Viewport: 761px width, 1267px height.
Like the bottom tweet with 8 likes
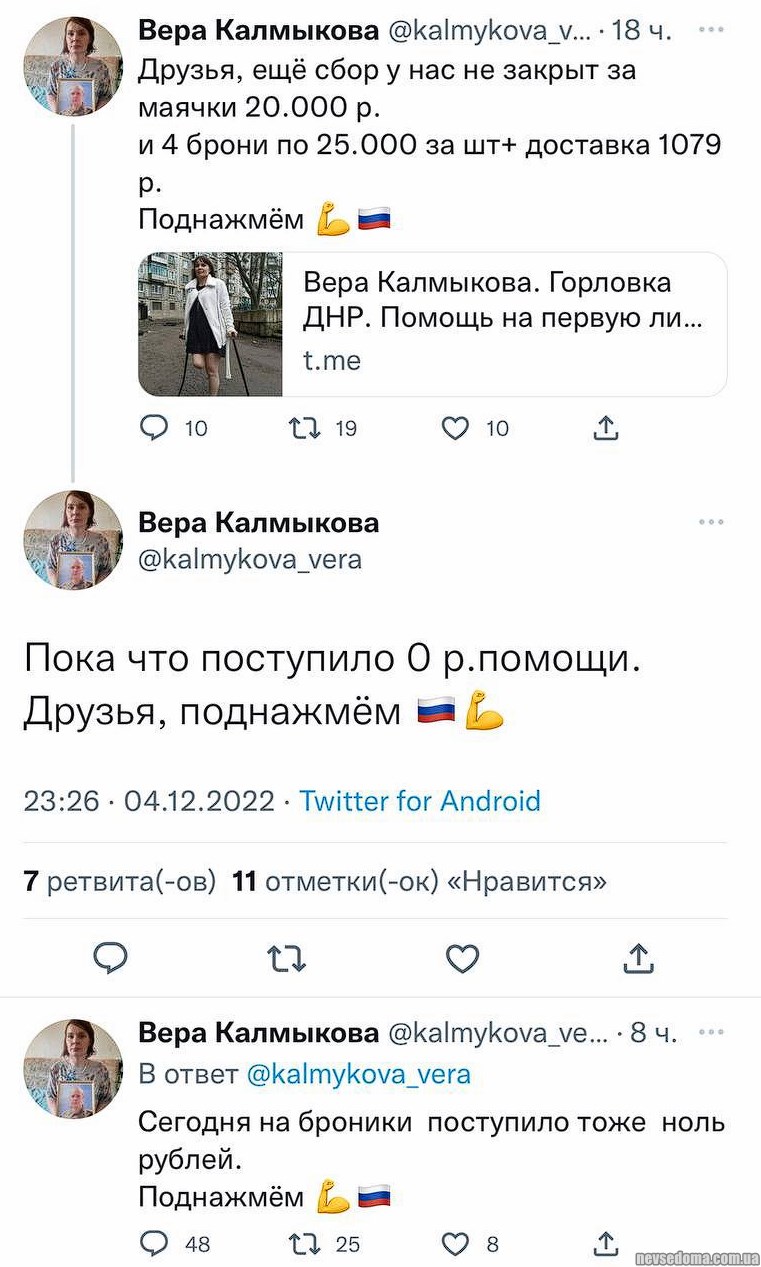click(455, 1243)
